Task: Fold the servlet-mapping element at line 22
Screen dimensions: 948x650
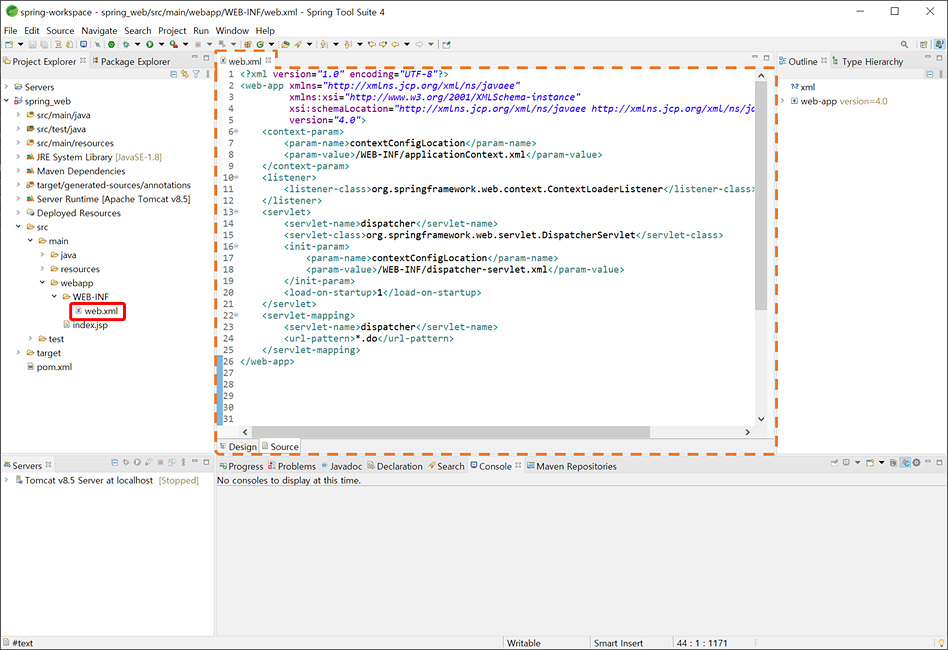Action: click(236, 315)
